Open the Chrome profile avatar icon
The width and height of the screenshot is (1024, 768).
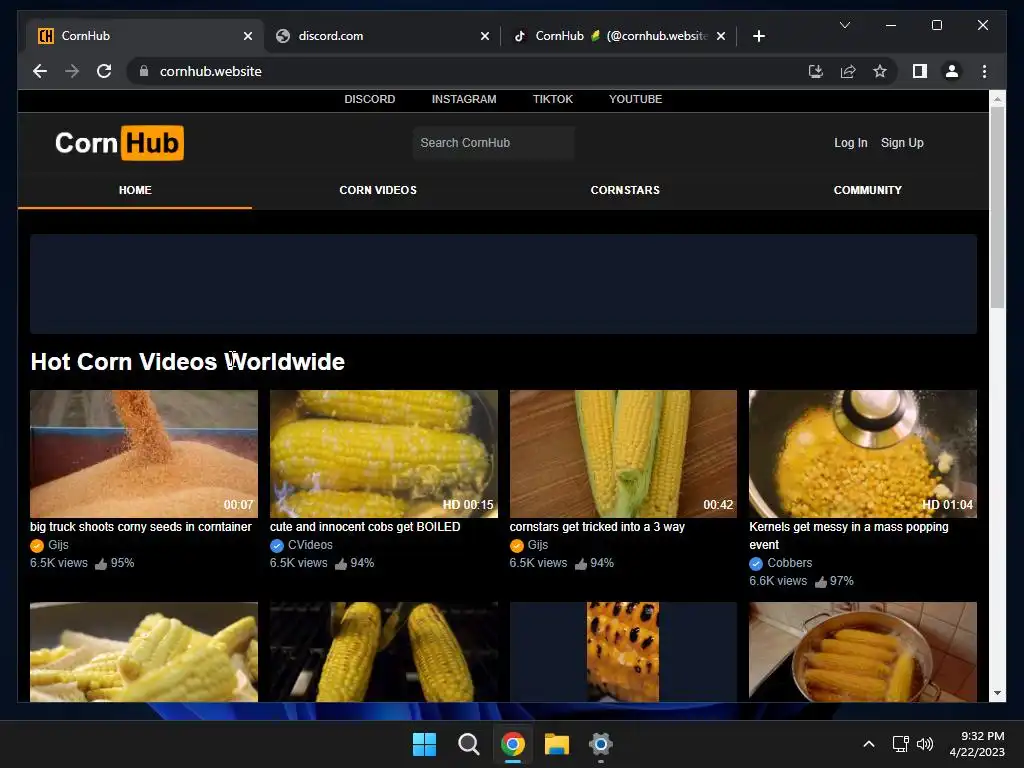point(952,71)
